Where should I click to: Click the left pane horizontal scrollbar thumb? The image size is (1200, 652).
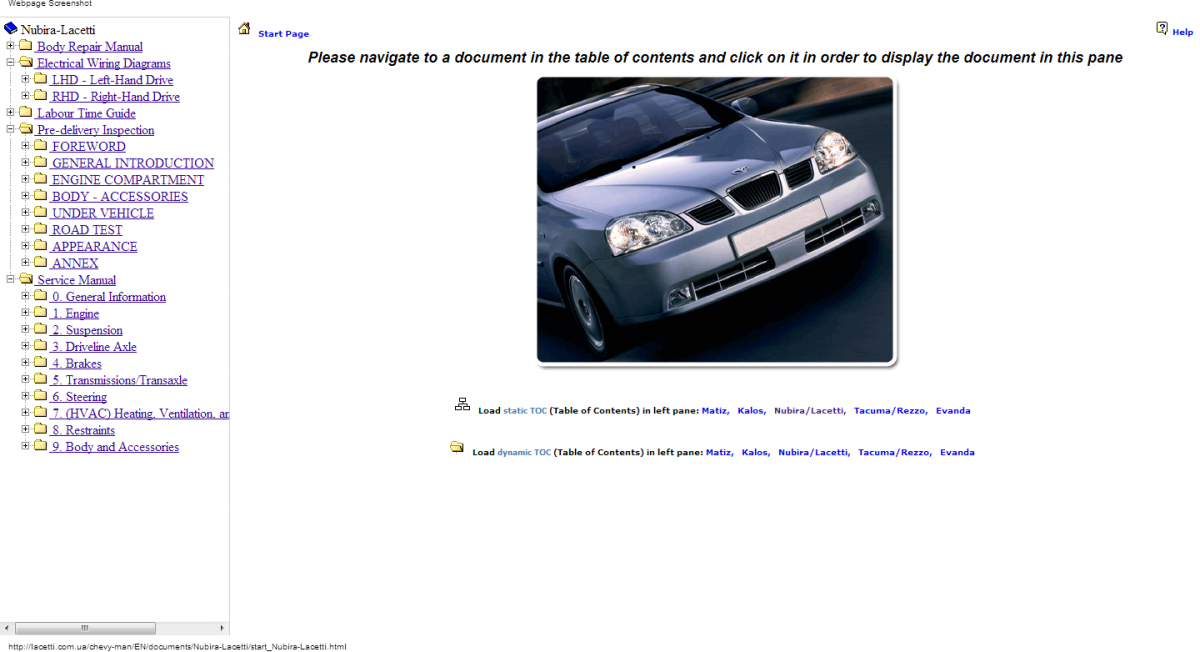84,628
